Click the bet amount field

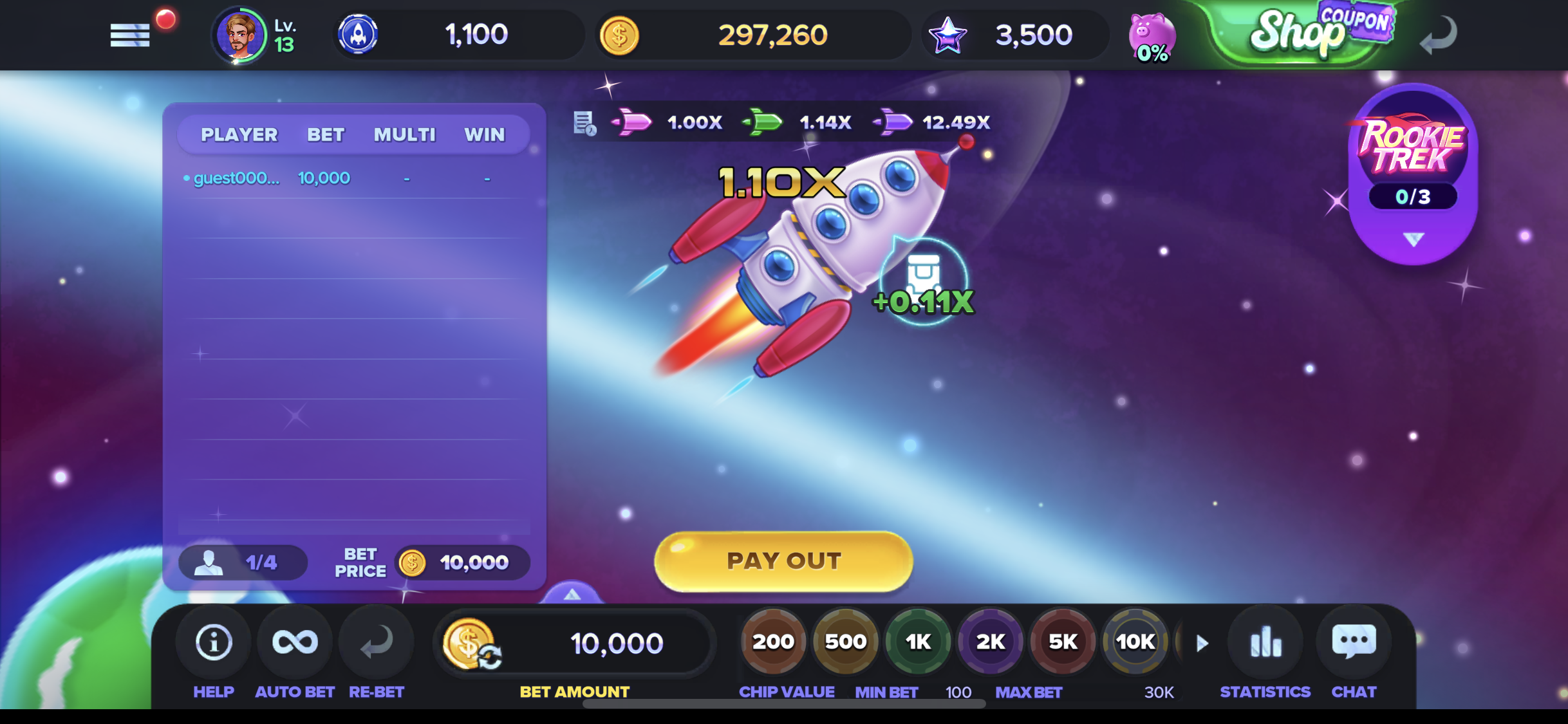pyautogui.click(x=576, y=643)
